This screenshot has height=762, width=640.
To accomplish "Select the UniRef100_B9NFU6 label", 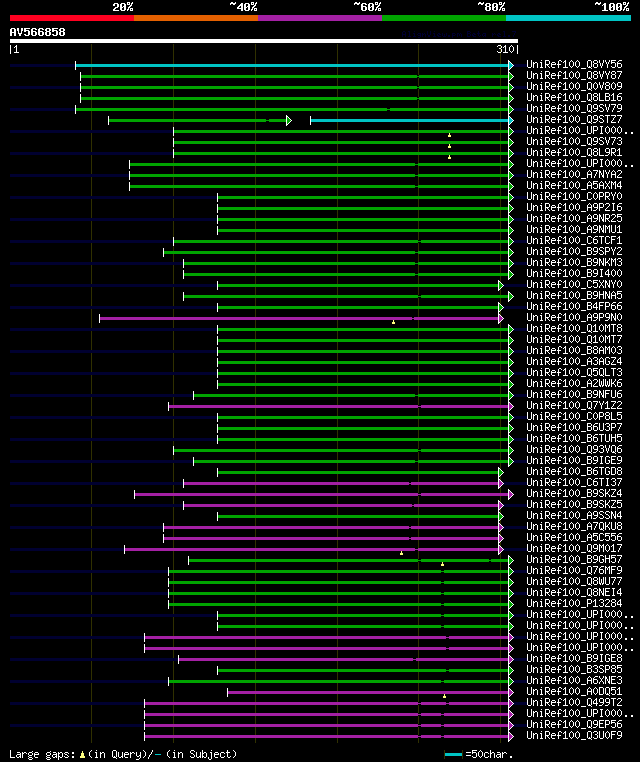I will coord(574,395).
